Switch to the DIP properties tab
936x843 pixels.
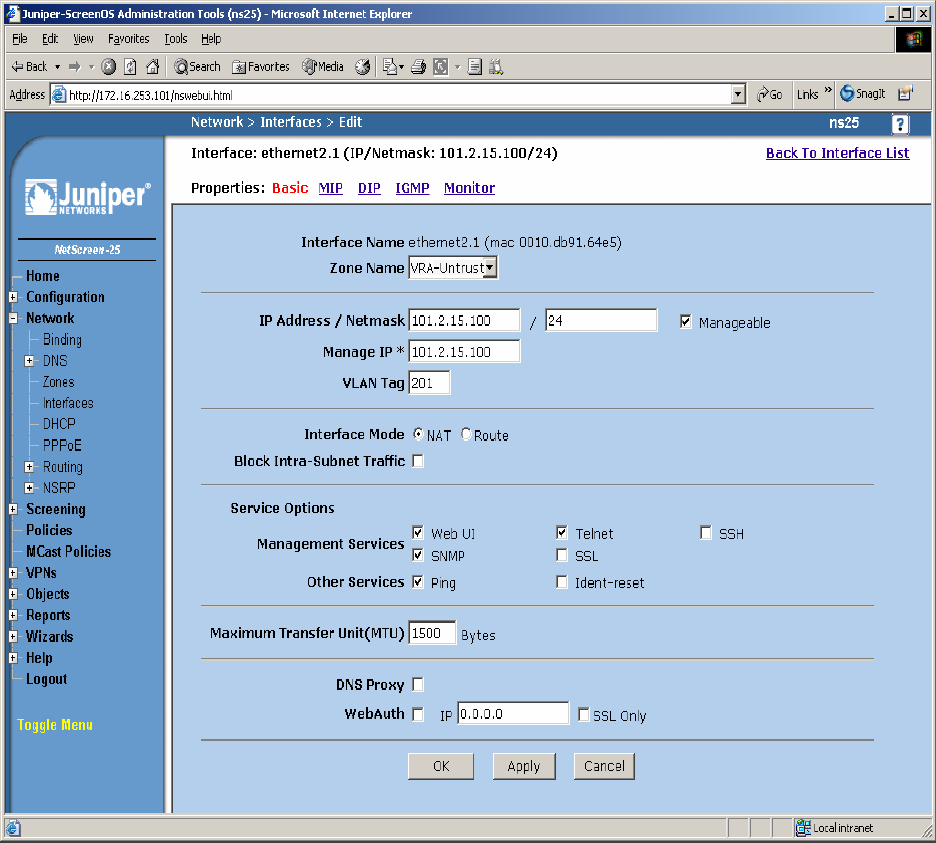pos(370,188)
